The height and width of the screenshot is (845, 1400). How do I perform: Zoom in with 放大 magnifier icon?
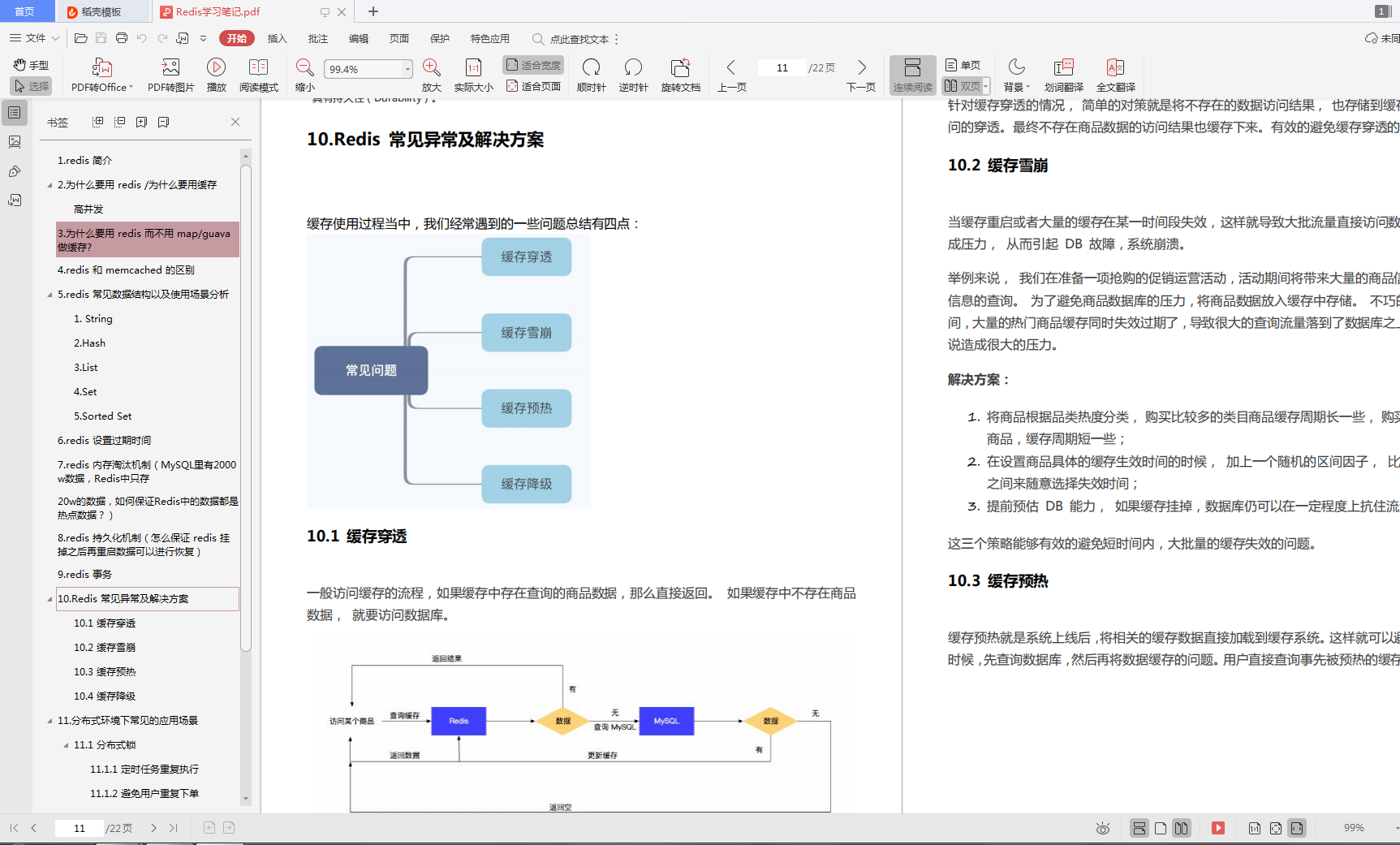(x=432, y=75)
